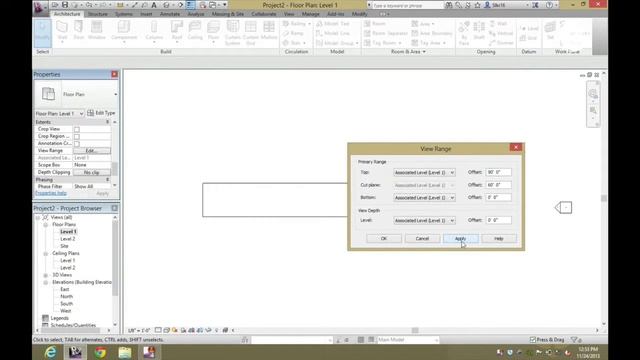Click the Save icon in quick access toolbar

click(65, 5)
